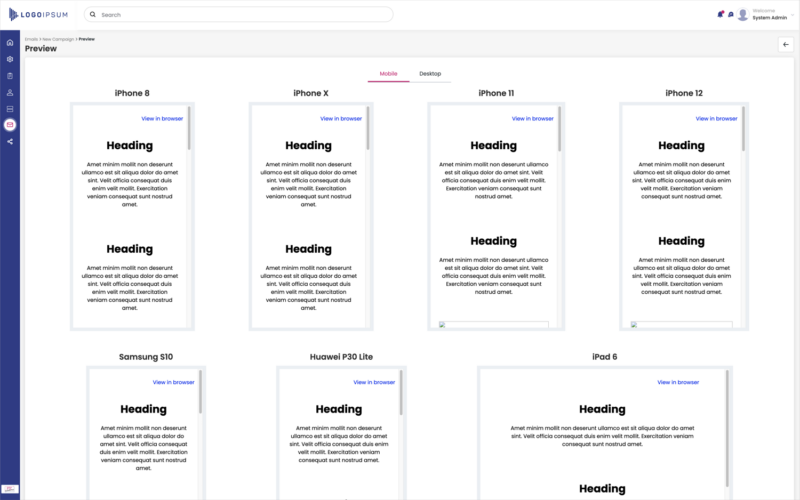Click View in browser in iPhone 8 preview
The height and width of the screenshot is (500, 800).
(x=161, y=118)
